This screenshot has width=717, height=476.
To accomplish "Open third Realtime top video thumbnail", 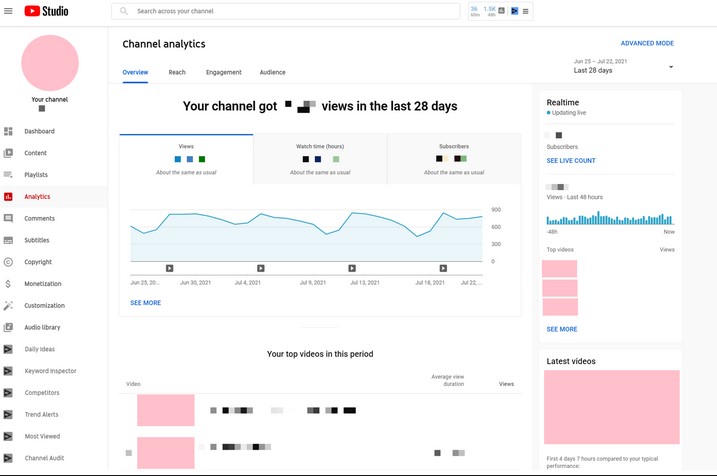I will click(x=560, y=307).
